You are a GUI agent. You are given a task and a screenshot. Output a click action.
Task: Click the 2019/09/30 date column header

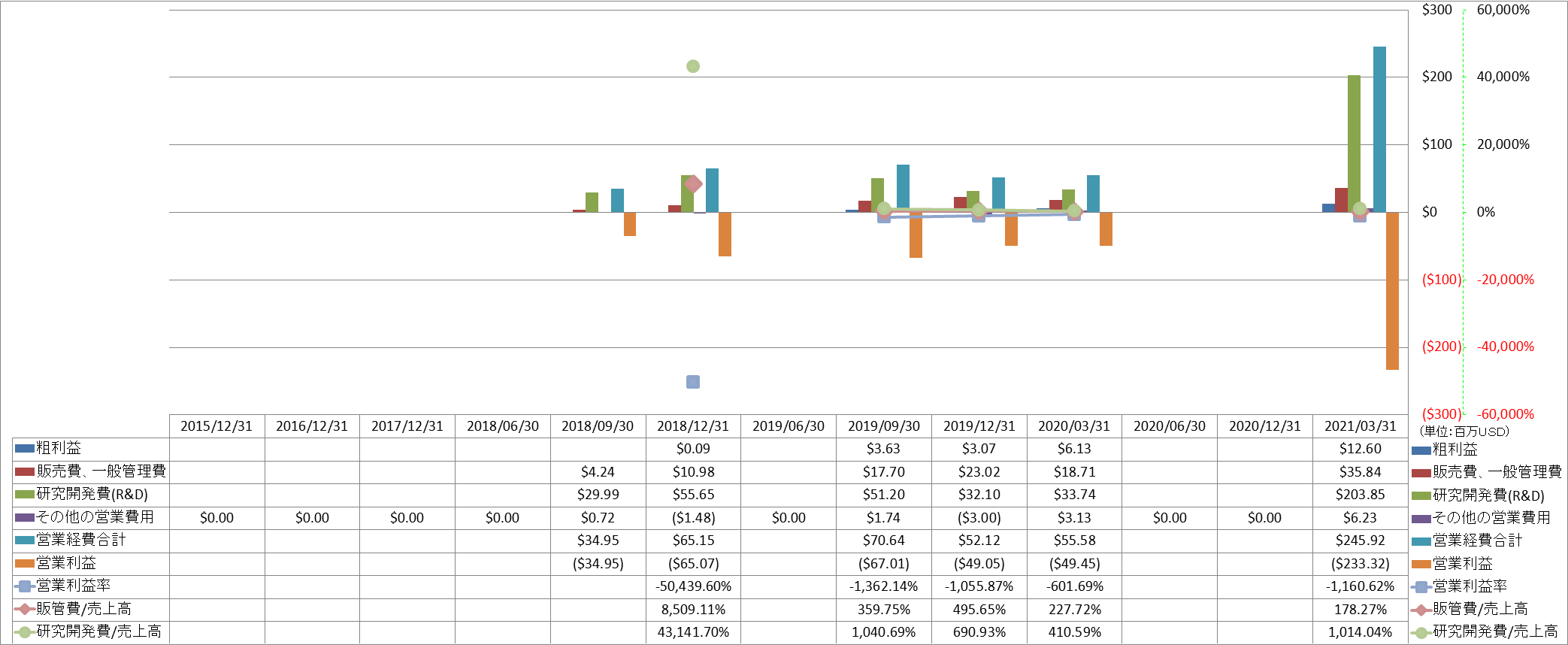point(884,426)
